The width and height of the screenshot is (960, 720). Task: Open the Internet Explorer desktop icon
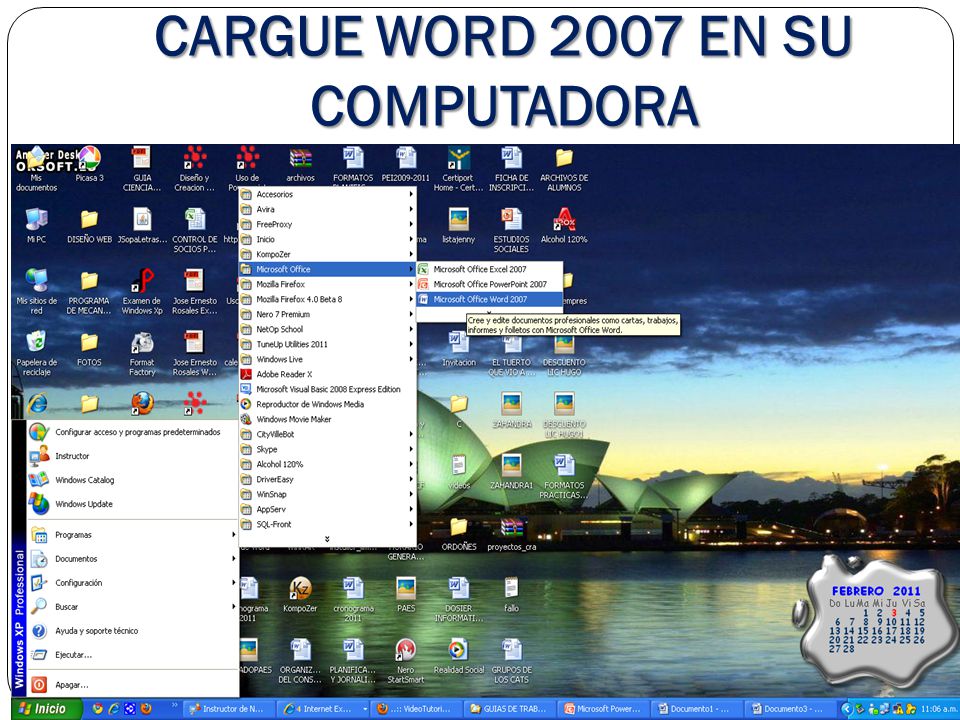[37, 403]
